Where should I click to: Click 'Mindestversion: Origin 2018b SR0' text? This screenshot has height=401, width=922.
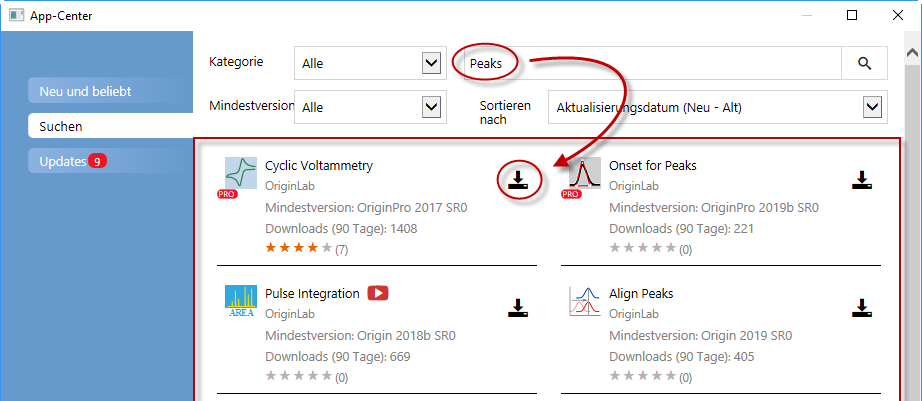360,336
